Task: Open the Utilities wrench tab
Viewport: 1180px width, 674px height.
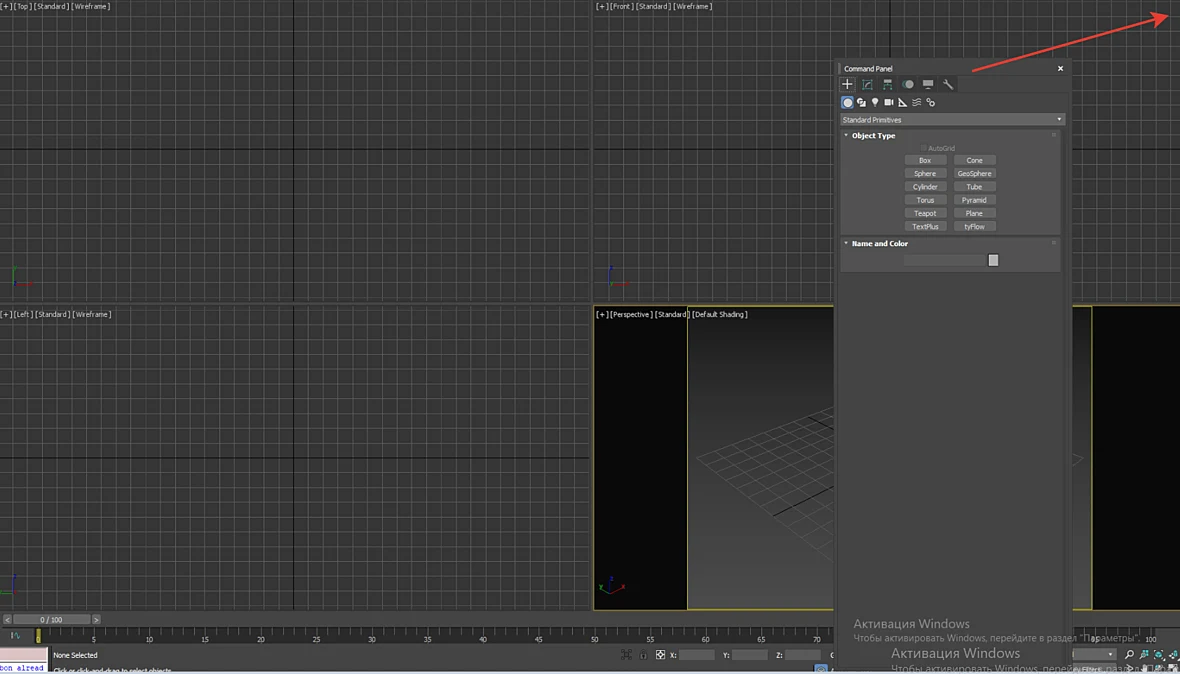Action: click(948, 84)
